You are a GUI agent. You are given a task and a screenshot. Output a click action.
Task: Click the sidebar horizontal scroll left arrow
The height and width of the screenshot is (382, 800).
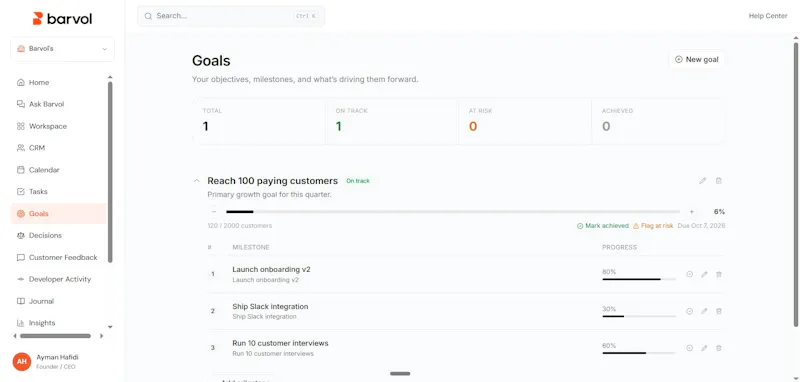[15, 336]
